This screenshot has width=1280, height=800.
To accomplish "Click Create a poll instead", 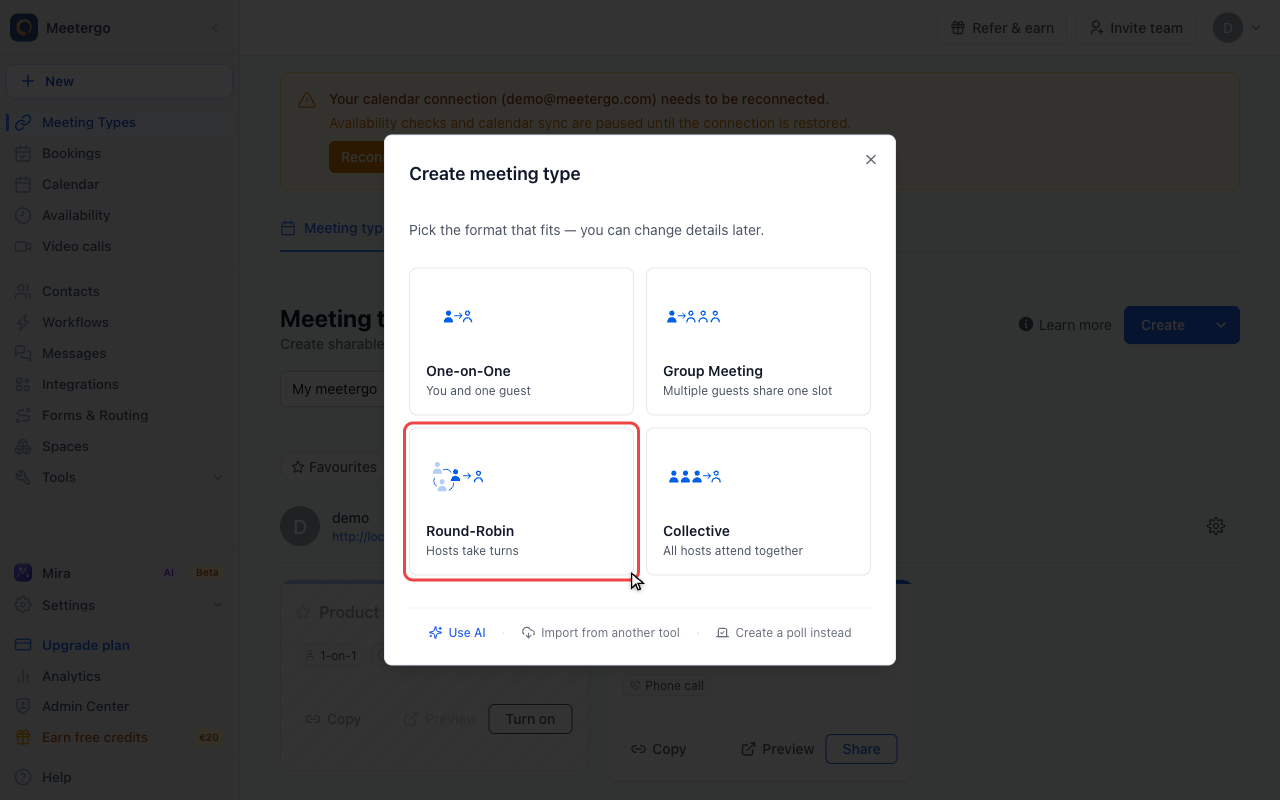I will [x=784, y=633].
